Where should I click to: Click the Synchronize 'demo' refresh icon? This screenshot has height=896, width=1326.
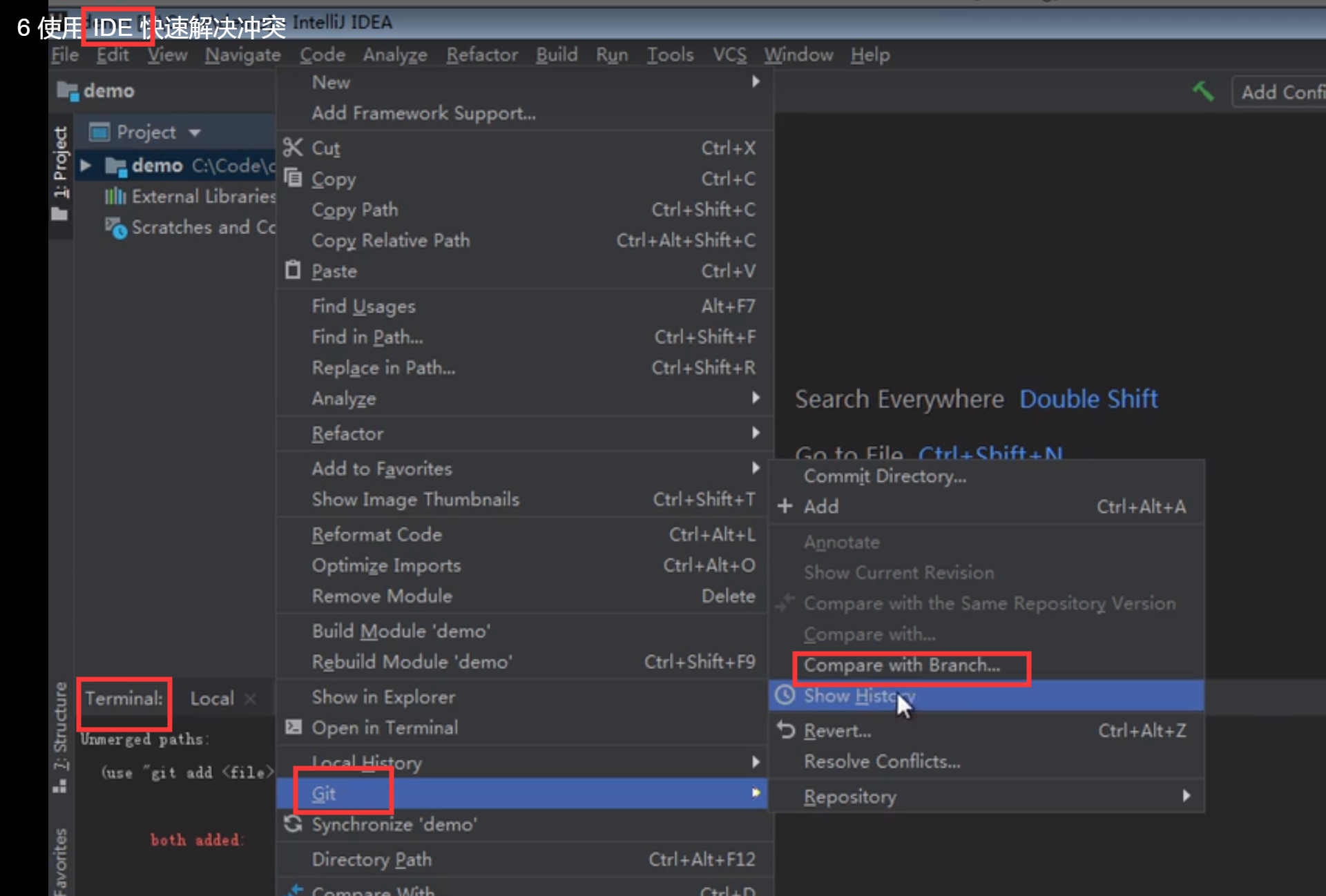293,824
